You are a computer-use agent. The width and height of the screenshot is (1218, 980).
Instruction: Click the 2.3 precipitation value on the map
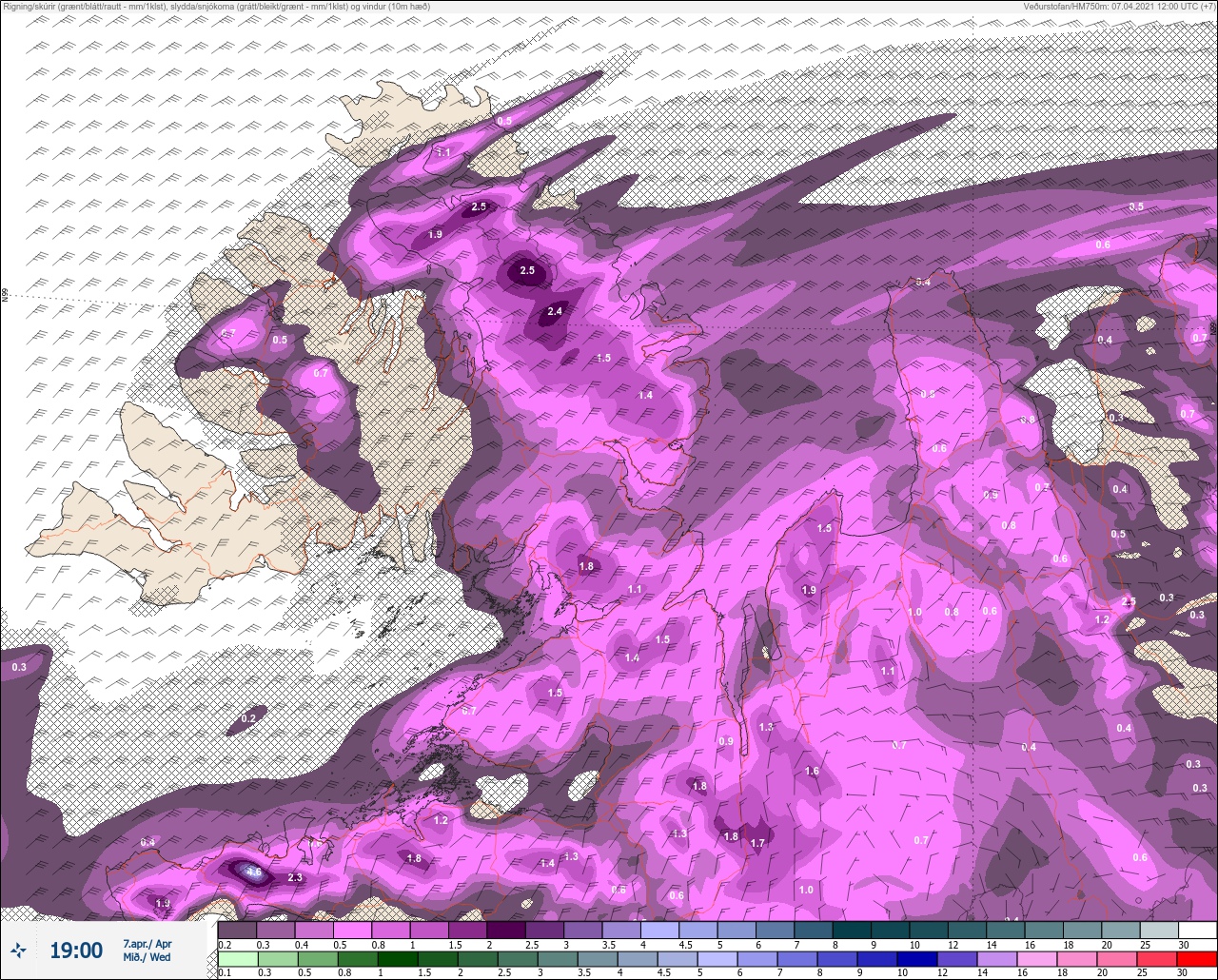coord(295,877)
